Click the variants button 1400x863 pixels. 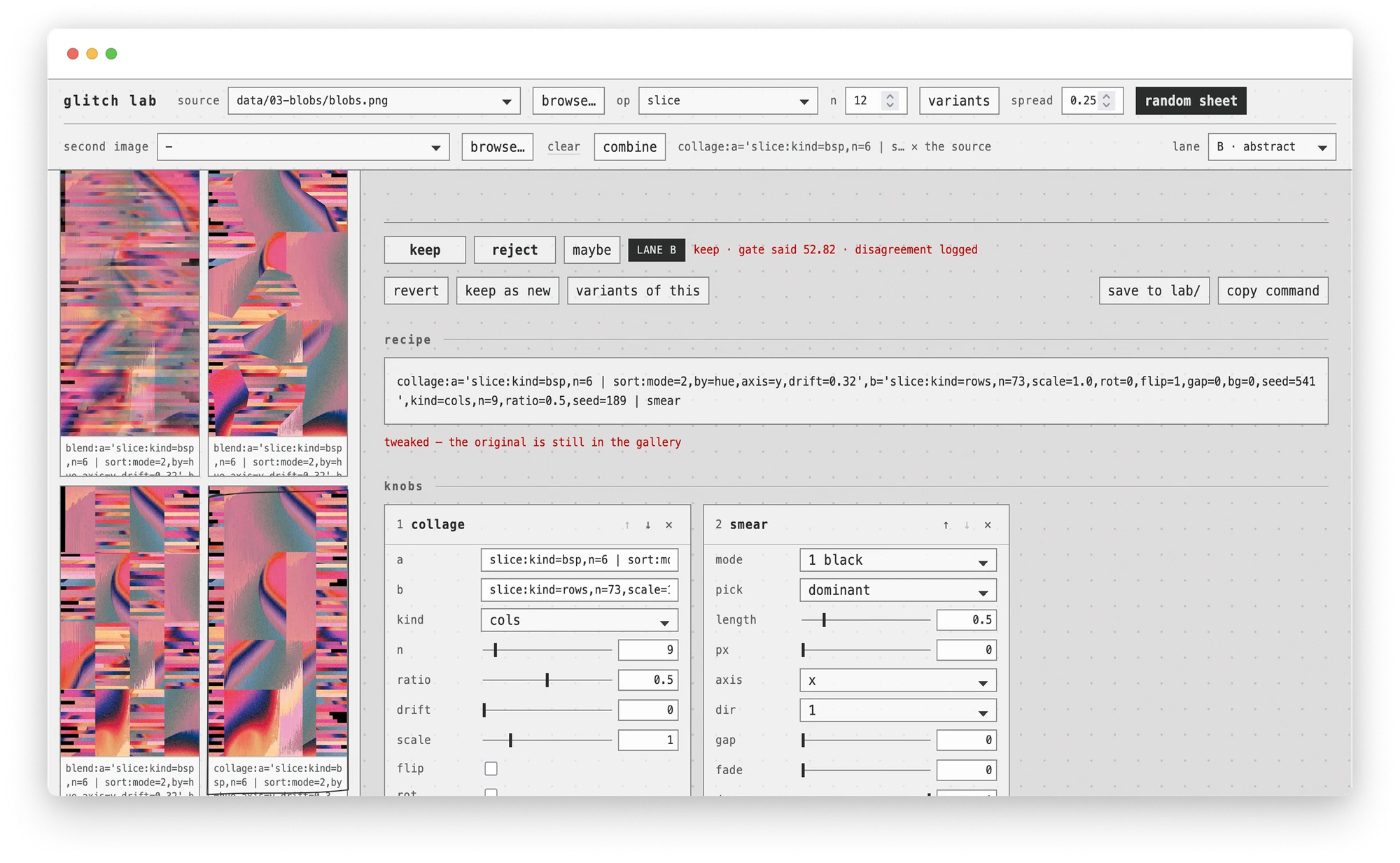click(959, 101)
